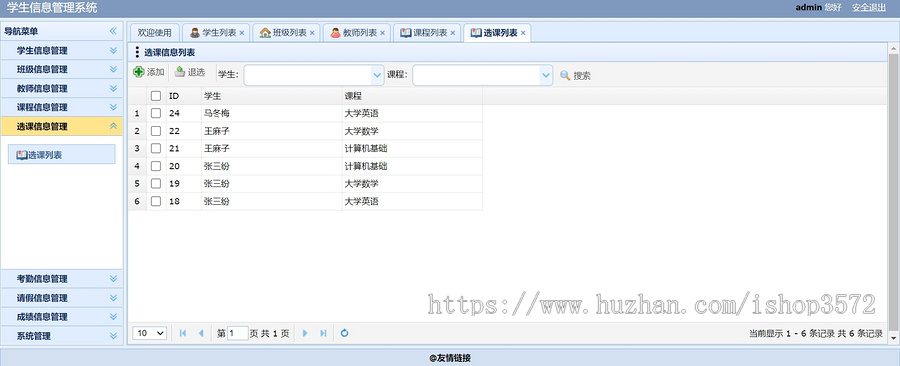Close the 班级列表 tab
Image resolution: width=900 pixels, height=366 pixels.
click(x=312, y=33)
